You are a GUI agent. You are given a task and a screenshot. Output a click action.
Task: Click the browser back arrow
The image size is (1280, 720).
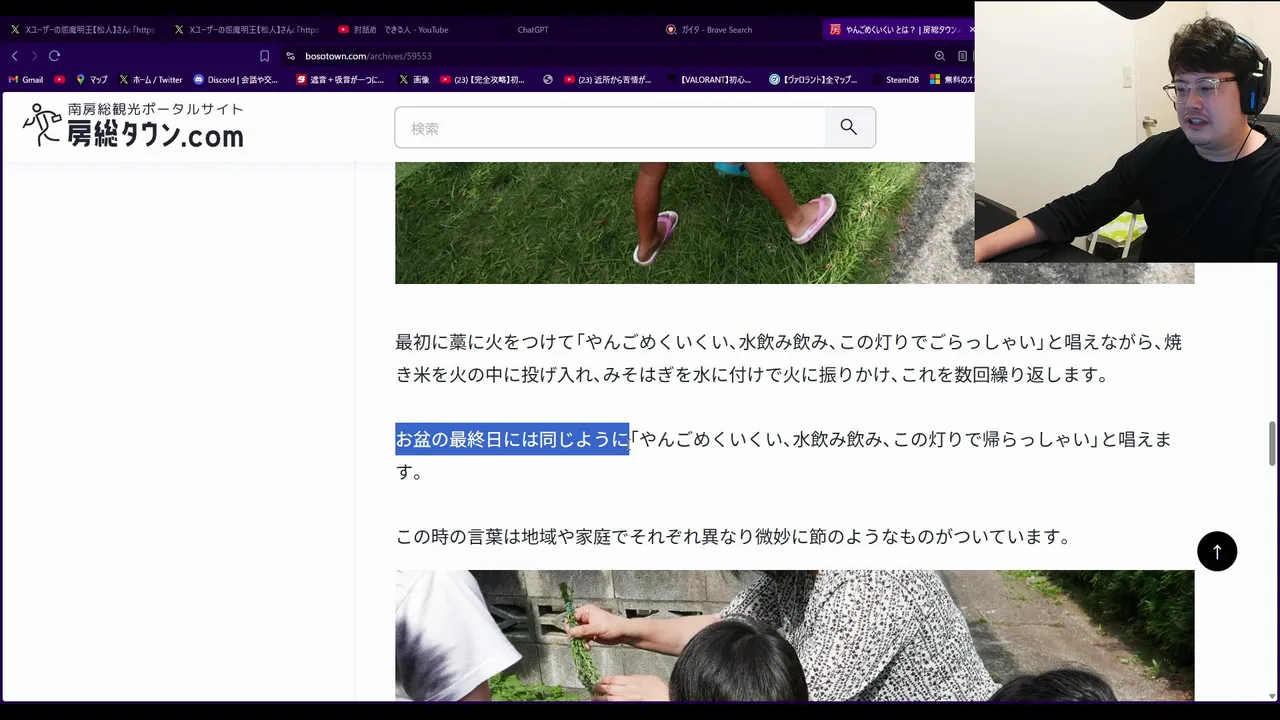coord(14,56)
